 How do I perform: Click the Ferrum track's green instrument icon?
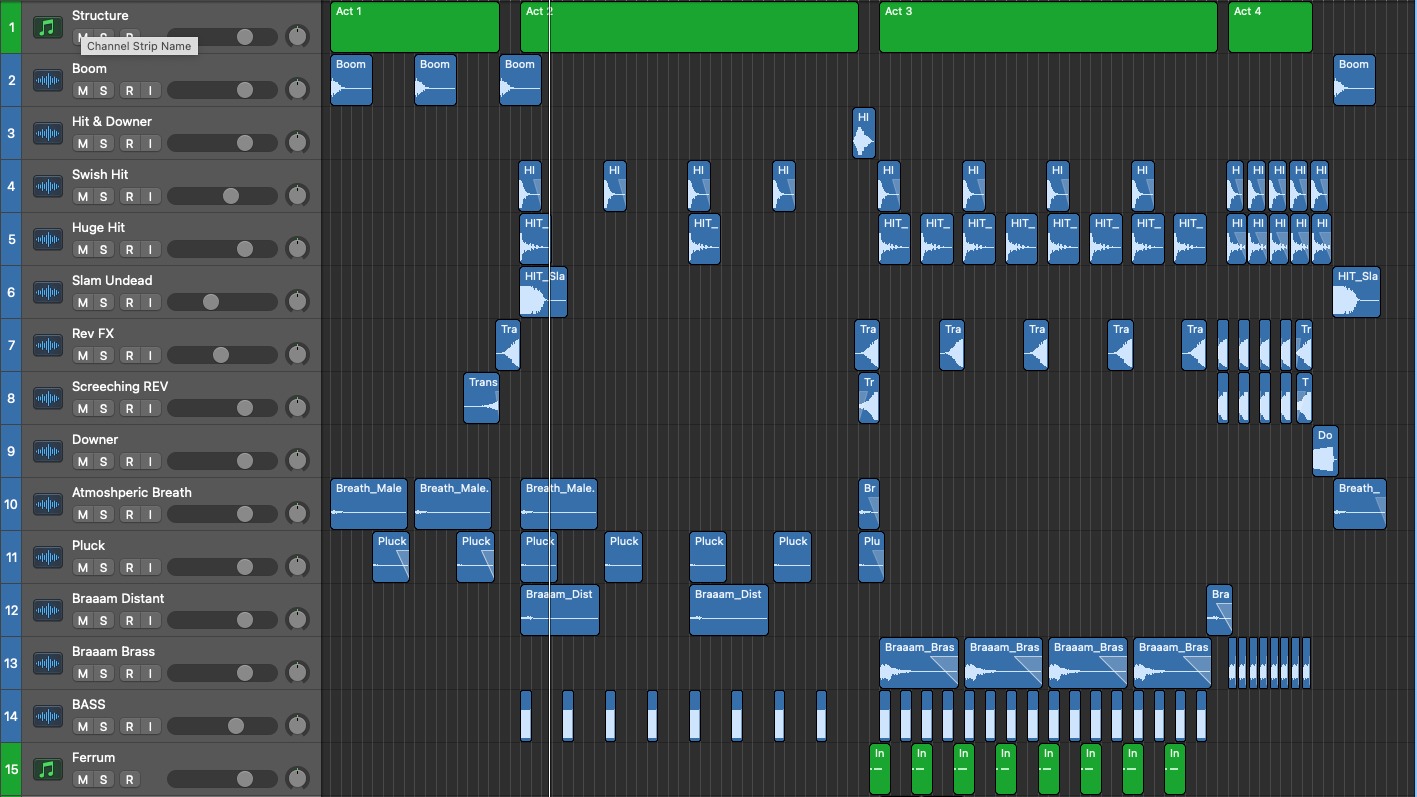48,769
